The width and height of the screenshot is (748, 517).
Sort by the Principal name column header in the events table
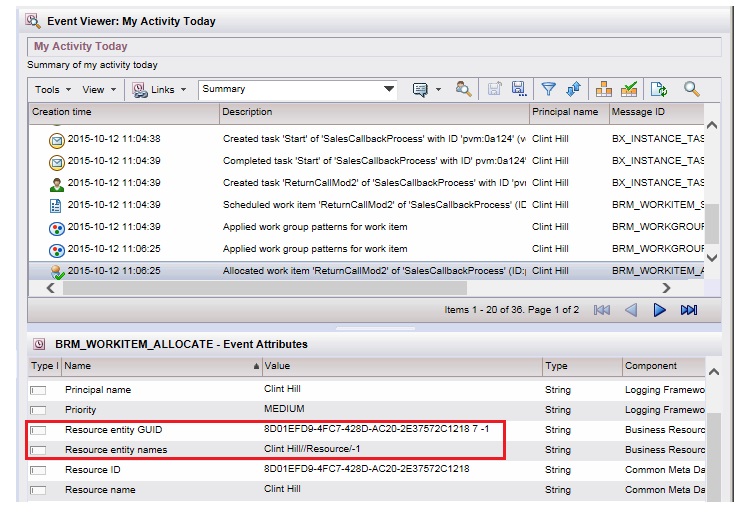pos(569,112)
